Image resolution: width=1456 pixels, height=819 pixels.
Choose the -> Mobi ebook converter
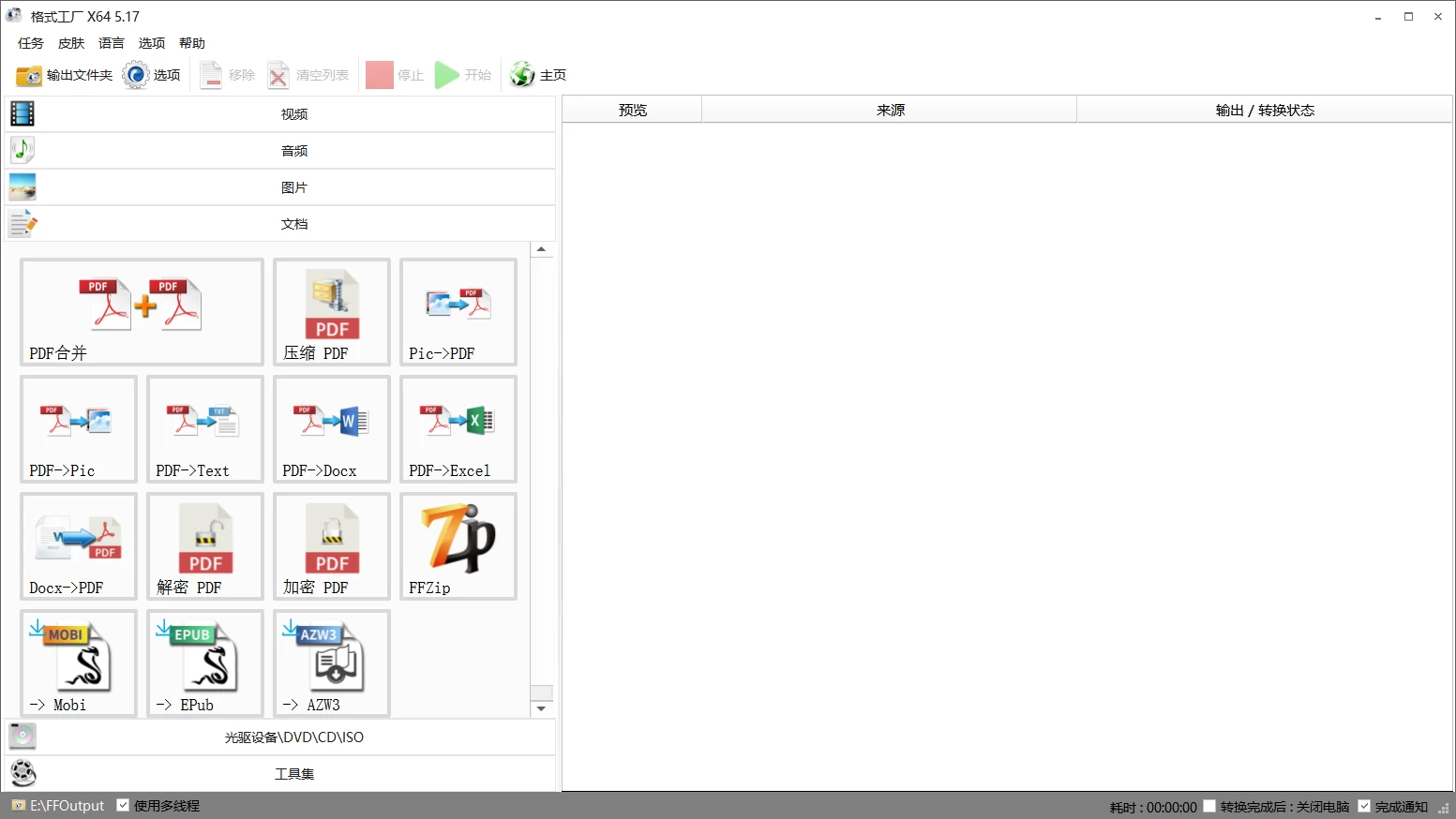pyautogui.click(x=79, y=663)
